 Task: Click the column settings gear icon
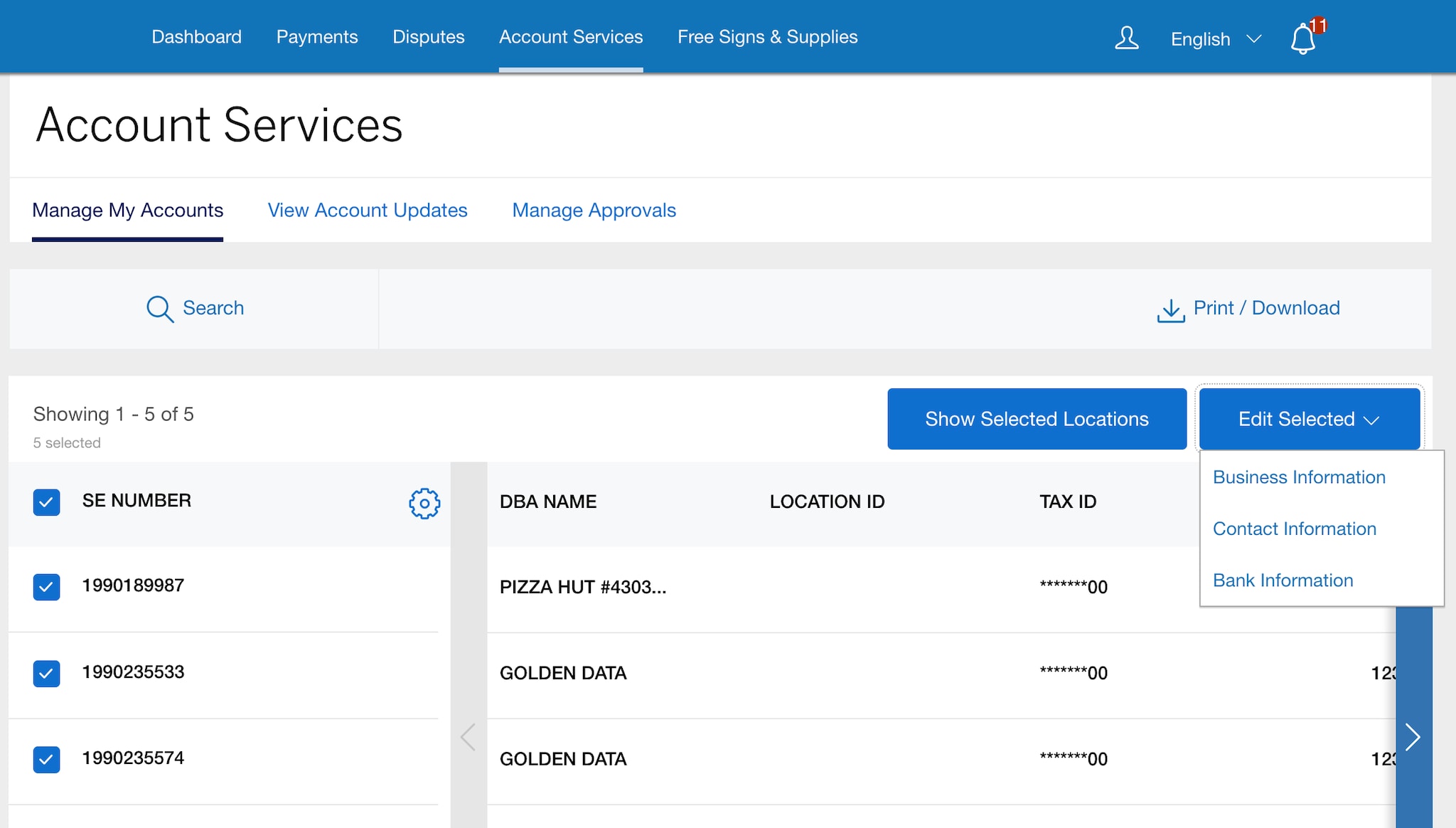pyautogui.click(x=424, y=503)
